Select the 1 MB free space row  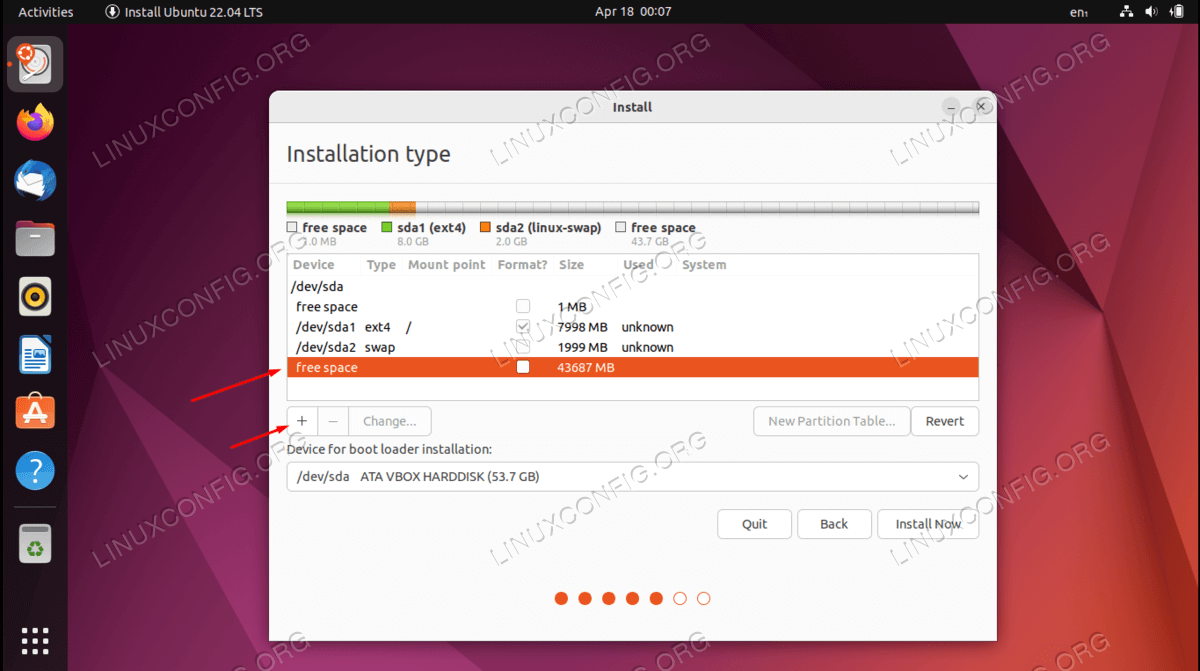633,307
